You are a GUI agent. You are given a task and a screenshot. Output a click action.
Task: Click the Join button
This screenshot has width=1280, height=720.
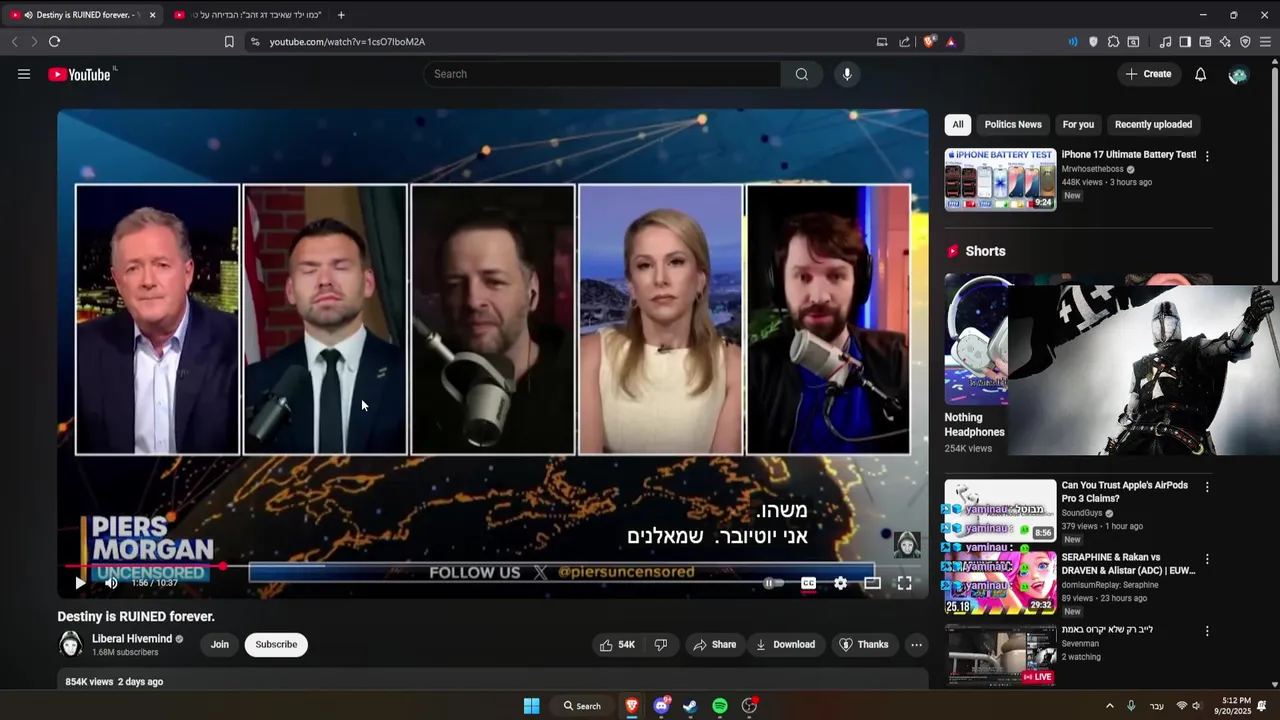click(220, 645)
